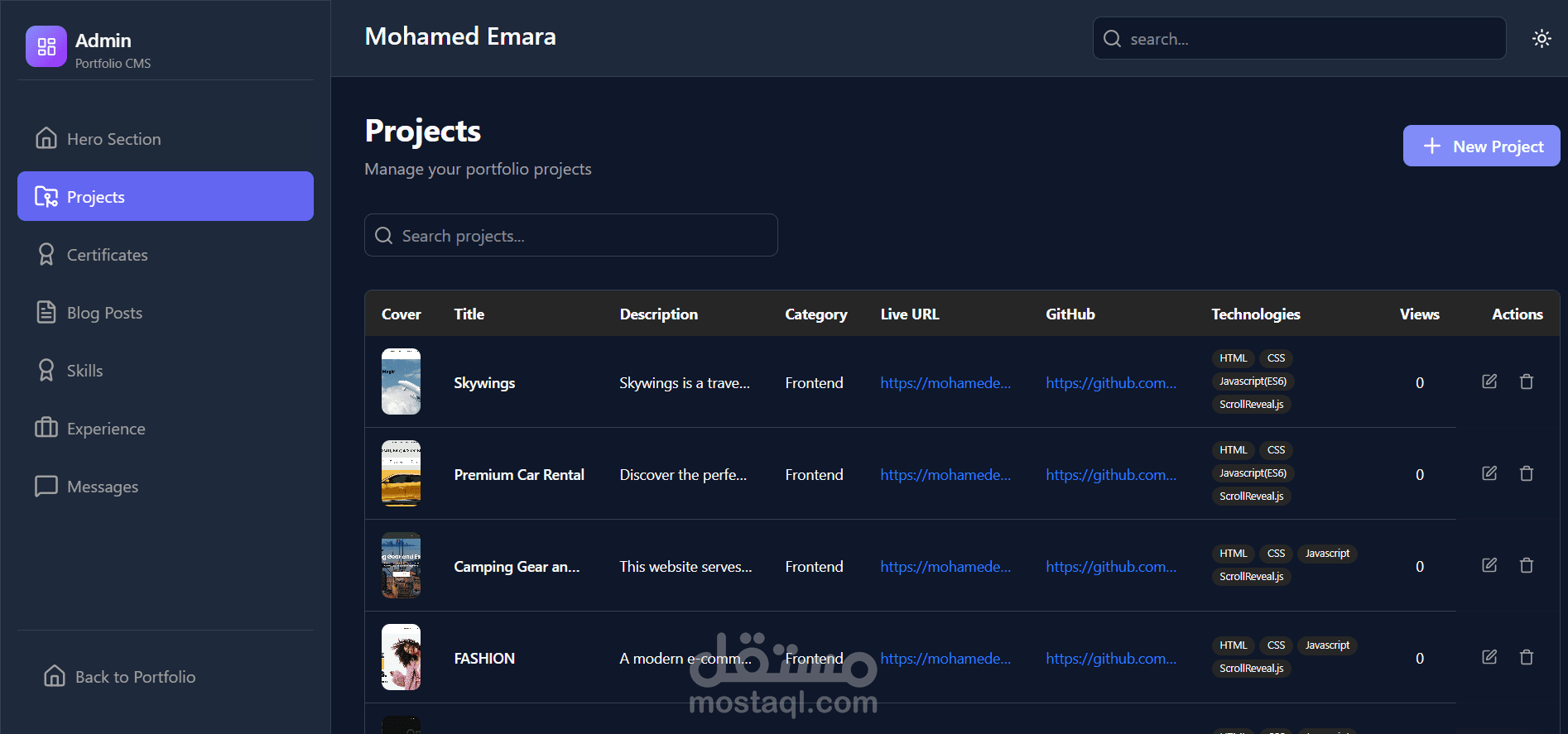Open the Skills section
This screenshot has width=1568, height=734.
tap(166, 370)
